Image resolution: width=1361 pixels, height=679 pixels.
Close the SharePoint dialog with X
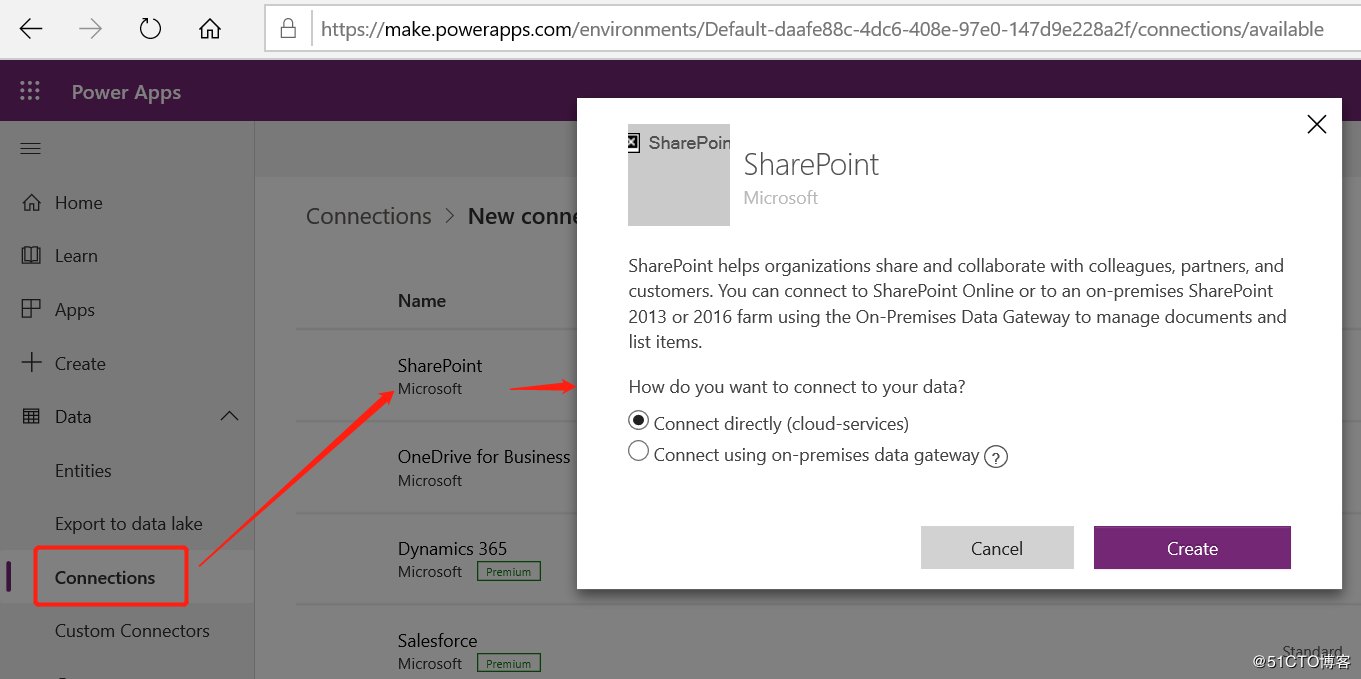pyautogui.click(x=1317, y=124)
